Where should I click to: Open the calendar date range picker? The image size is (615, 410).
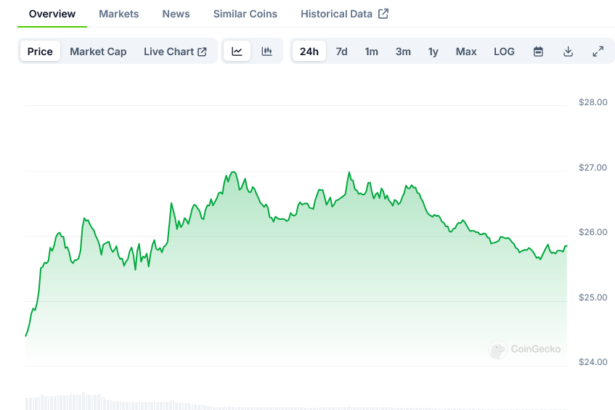538,52
